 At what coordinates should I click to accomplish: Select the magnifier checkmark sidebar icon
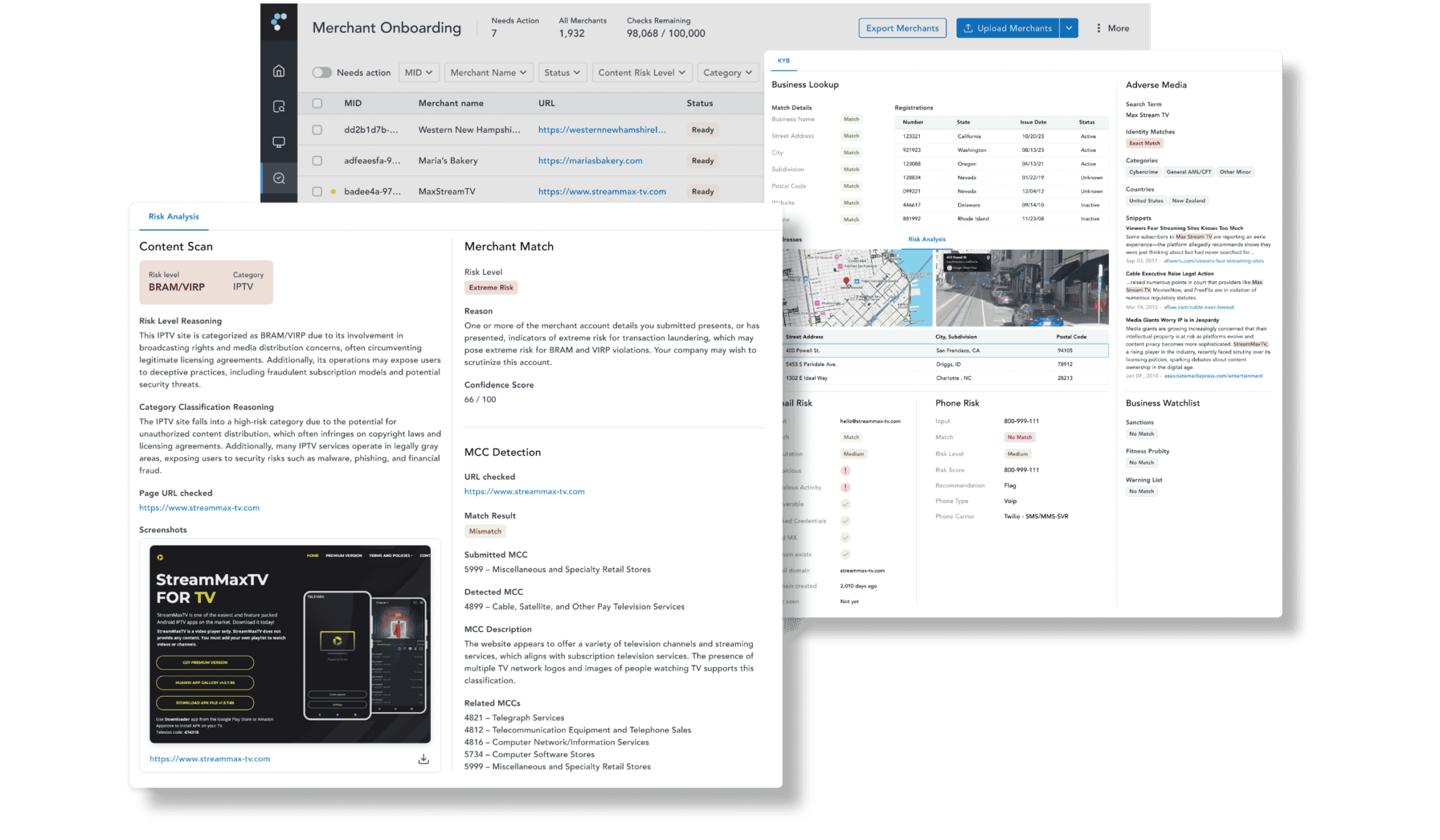coord(279,178)
